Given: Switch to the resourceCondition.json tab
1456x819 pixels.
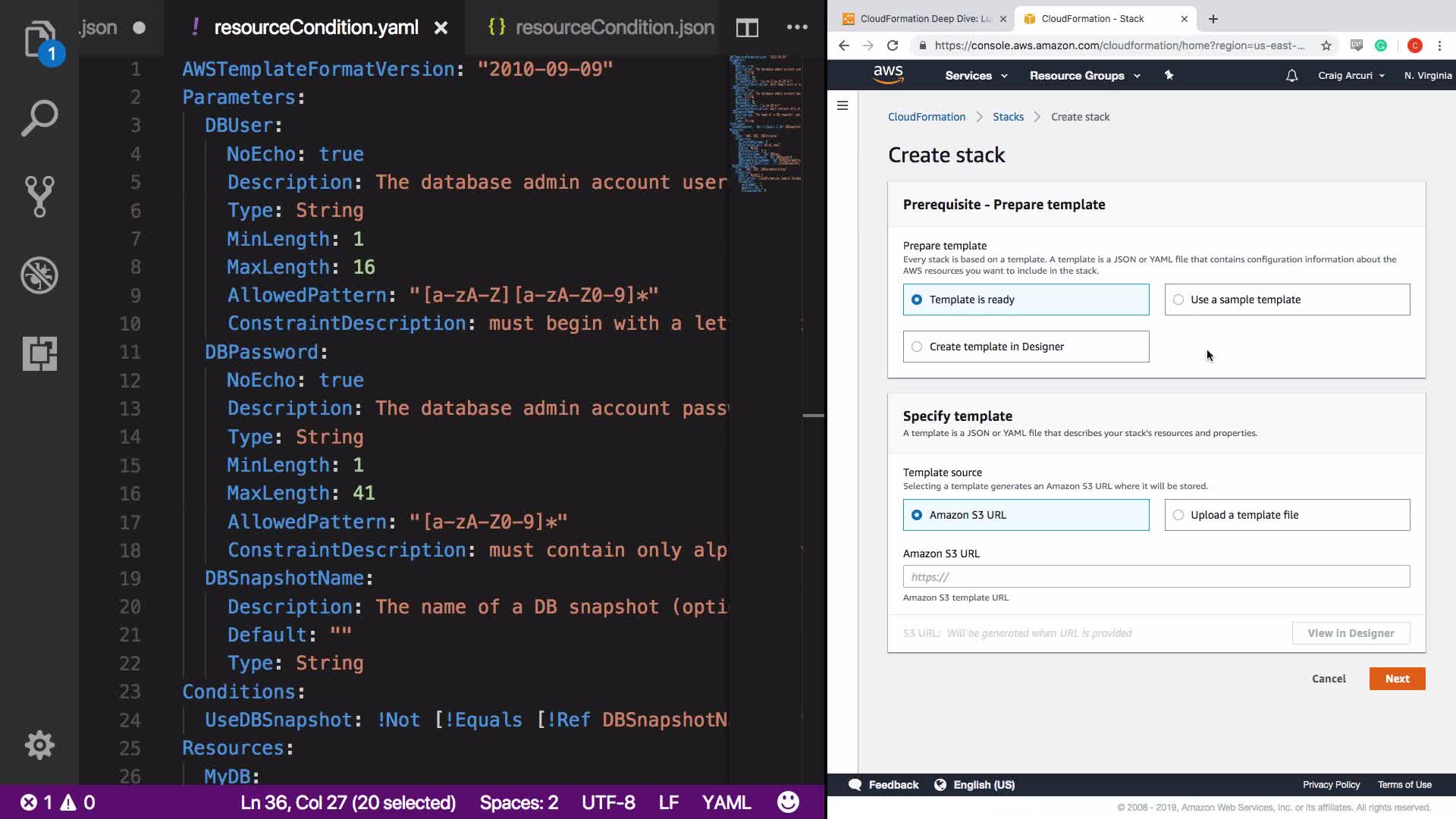Looking at the screenshot, I should pyautogui.click(x=601, y=28).
